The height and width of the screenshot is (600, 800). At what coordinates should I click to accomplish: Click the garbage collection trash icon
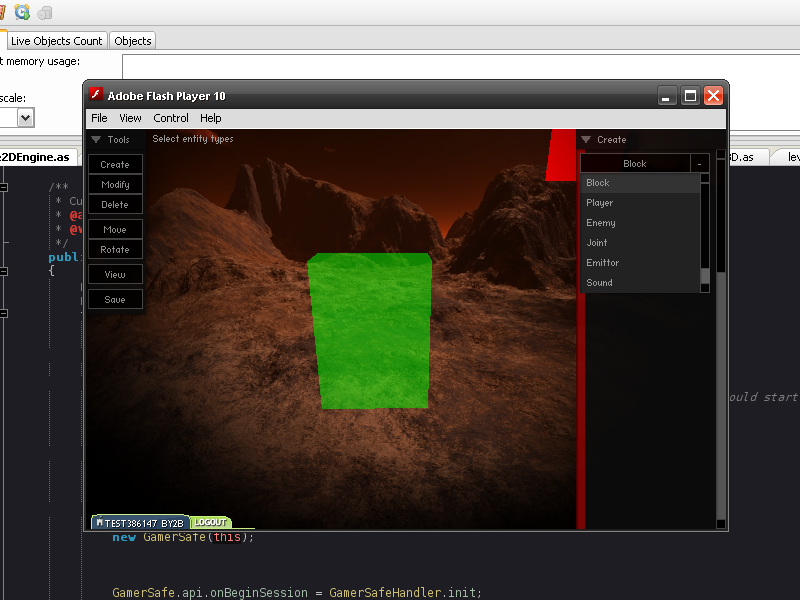click(44, 12)
